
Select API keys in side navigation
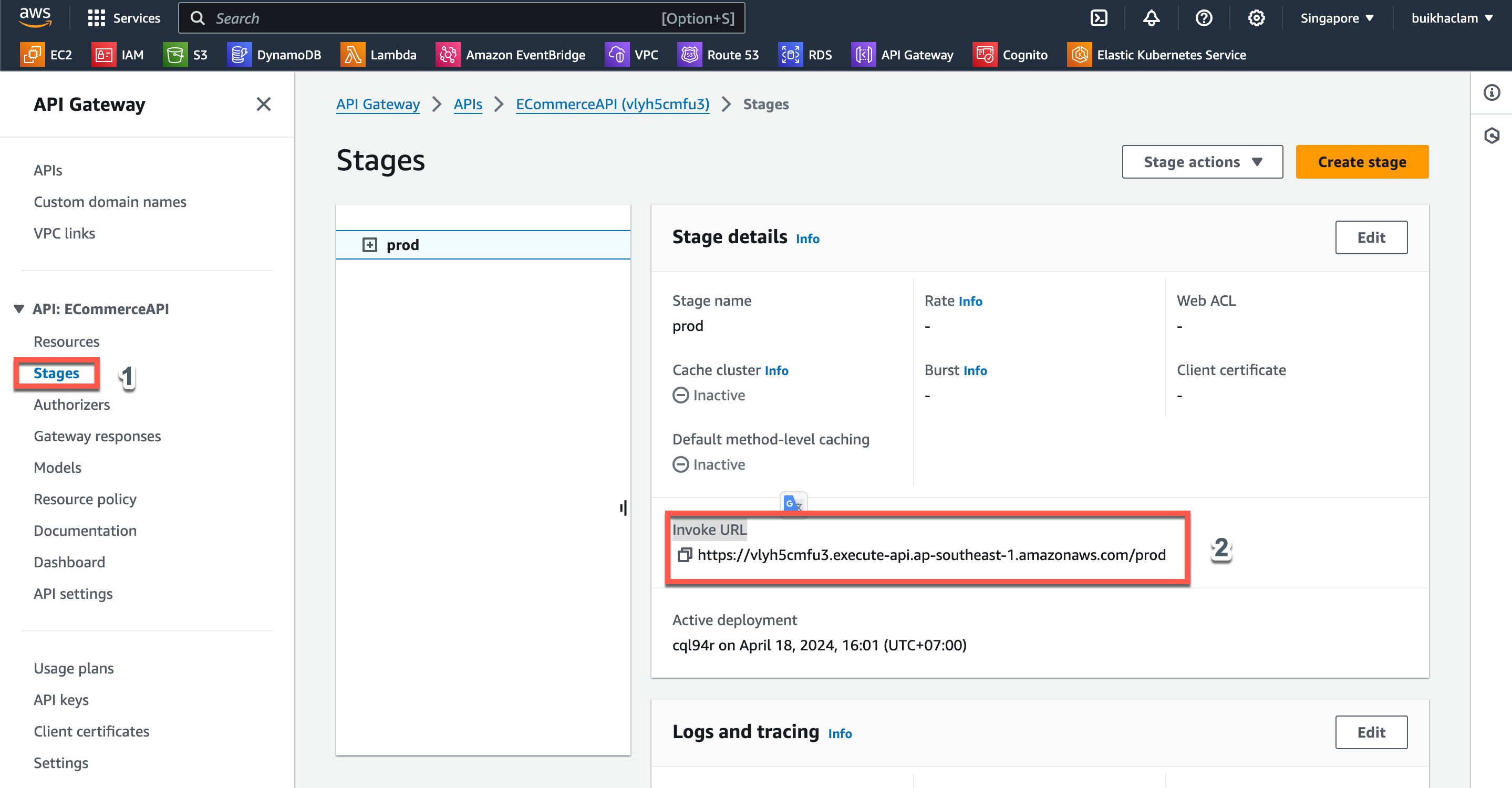tap(61, 700)
